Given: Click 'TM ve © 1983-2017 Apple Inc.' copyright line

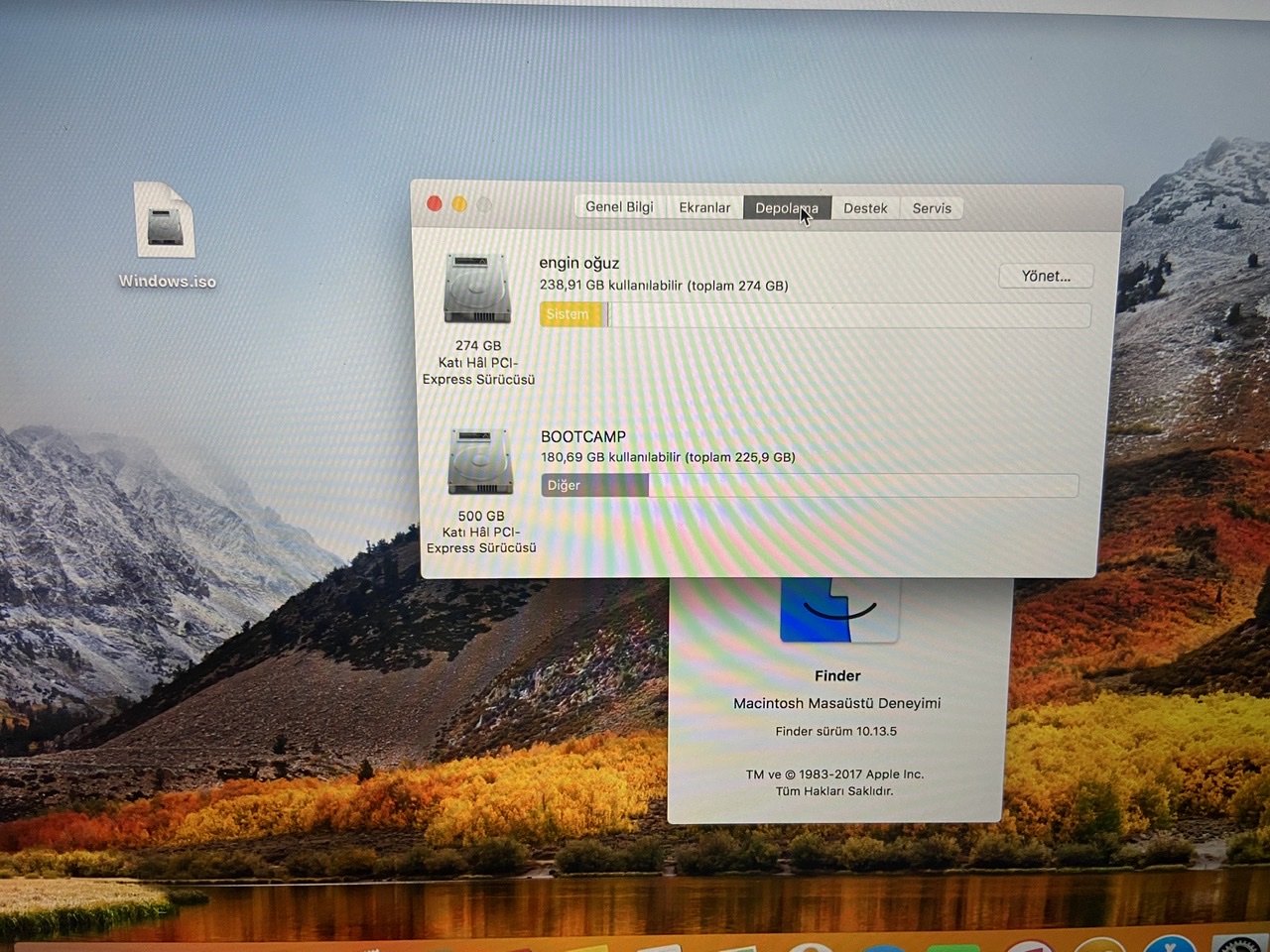Looking at the screenshot, I should 834,774.
